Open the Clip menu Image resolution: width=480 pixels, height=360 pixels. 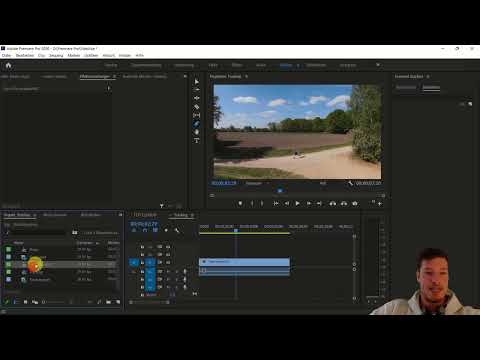tap(41, 55)
